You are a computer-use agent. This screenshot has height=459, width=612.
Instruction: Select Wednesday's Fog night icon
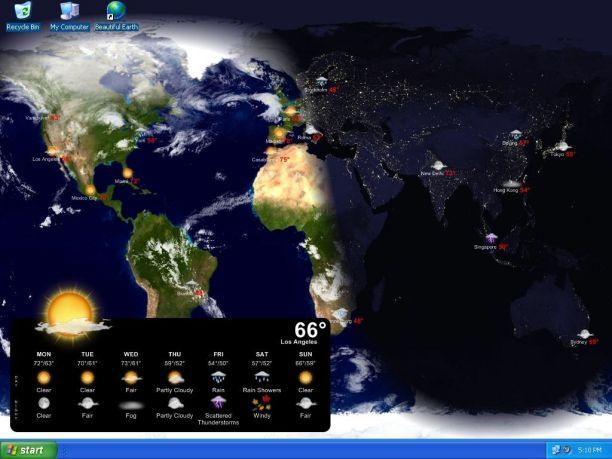tap(131, 405)
